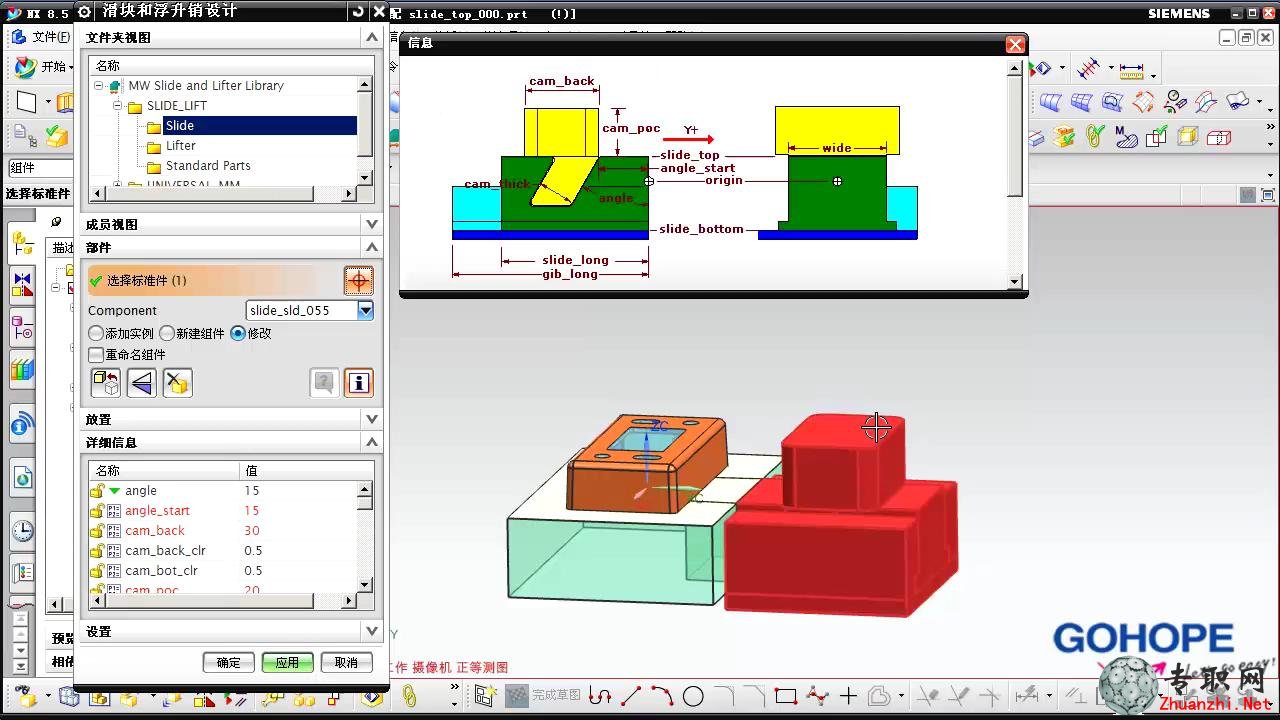Collapse the 详细信息 section
Viewport: 1280px width, 720px height.
tap(371, 442)
